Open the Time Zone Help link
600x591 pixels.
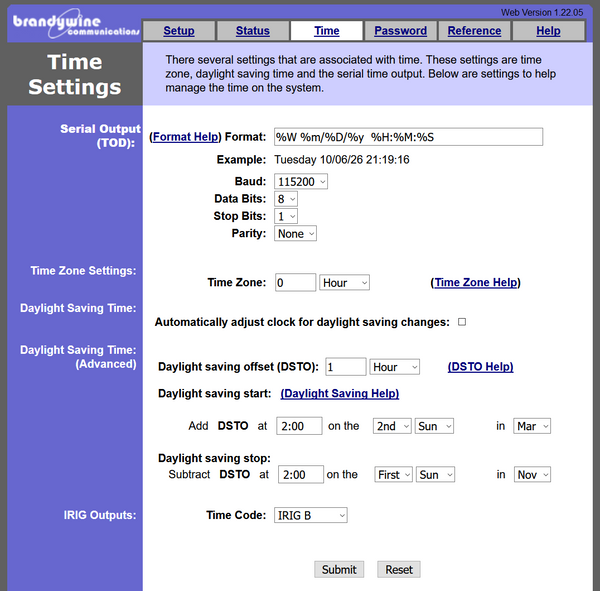pyautogui.click(x=475, y=282)
